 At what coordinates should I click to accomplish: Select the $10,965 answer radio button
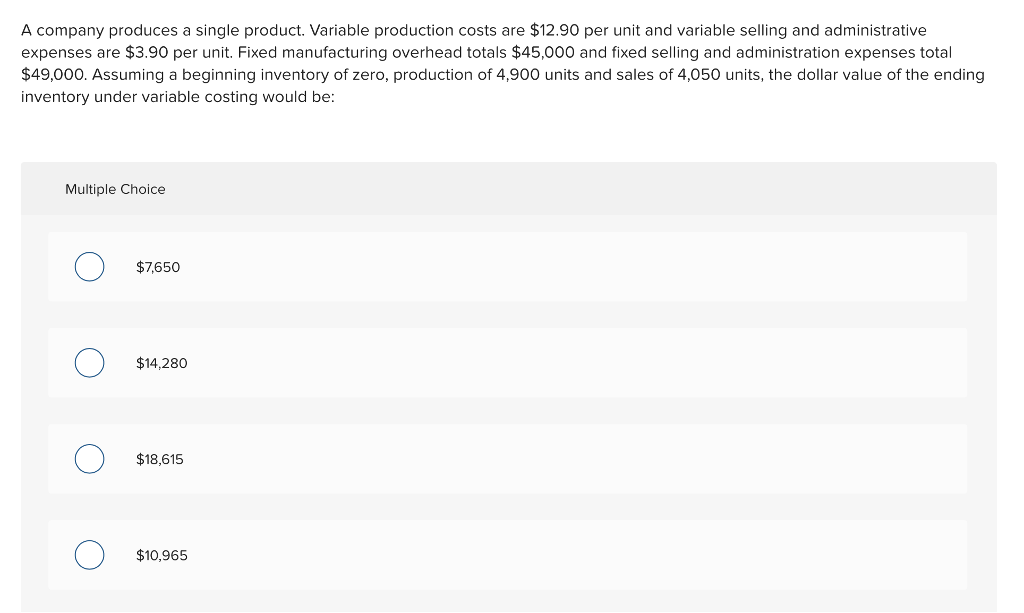[x=89, y=555]
